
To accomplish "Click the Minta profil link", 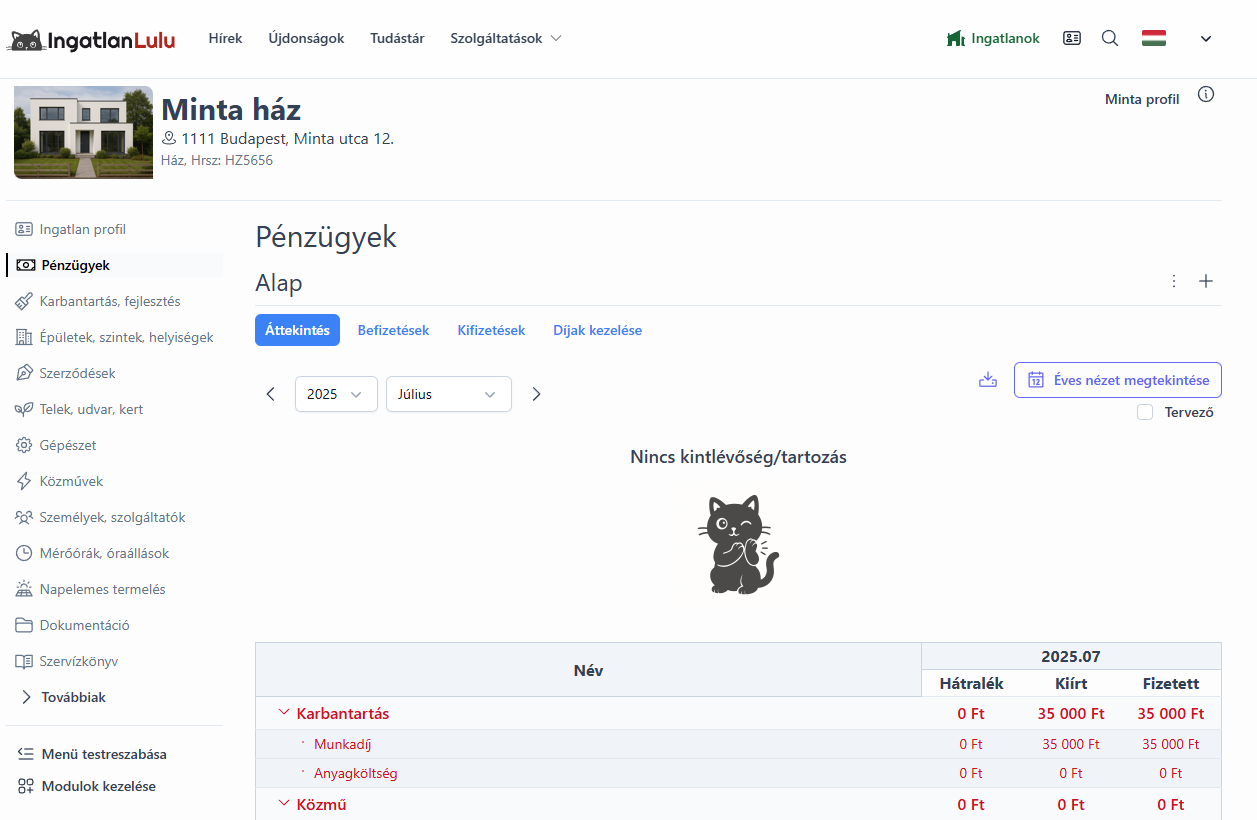I will (1142, 99).
